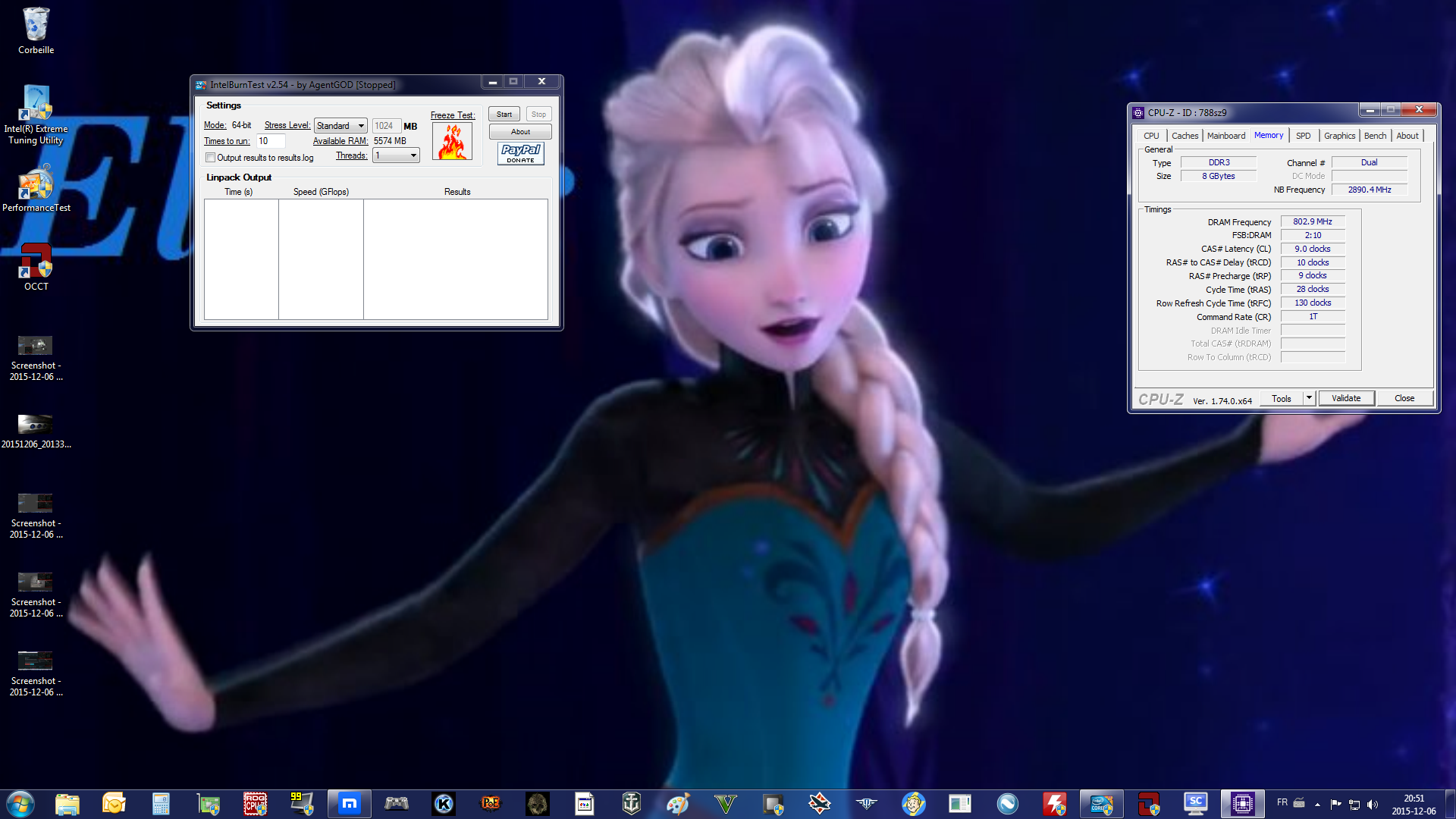Image resolution: width=1456 pixels, height=819 pixels.
Task: Click the Tools button in CPU-Z
Action: coord(1282,399)
